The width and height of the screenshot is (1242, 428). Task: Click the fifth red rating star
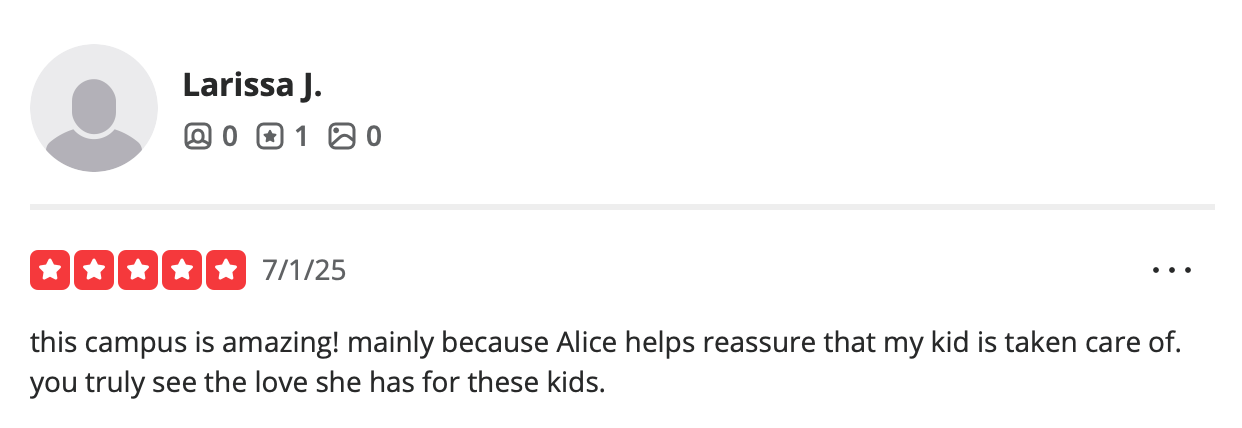226,270
